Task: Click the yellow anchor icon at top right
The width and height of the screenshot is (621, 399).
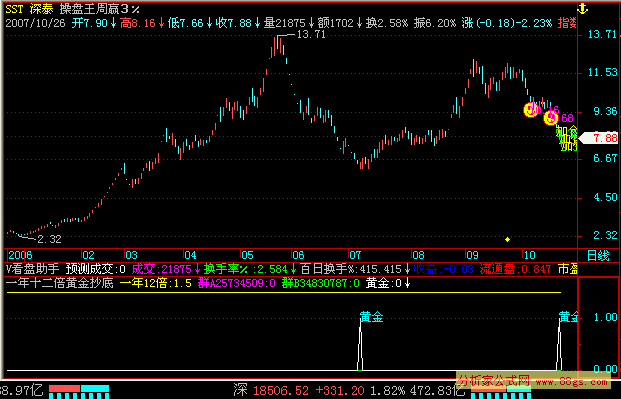Action: 582,8
